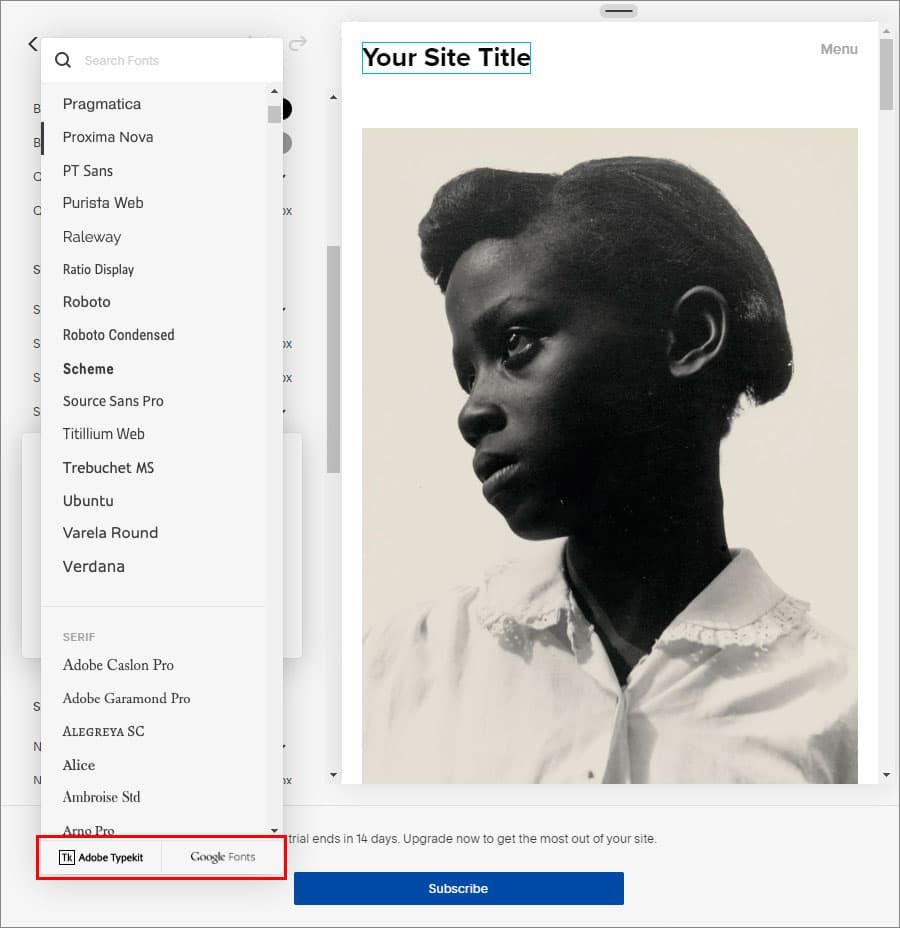Select the Roboto Condensed font
Viewport: 900px width, 928px height.
(118, 335)
